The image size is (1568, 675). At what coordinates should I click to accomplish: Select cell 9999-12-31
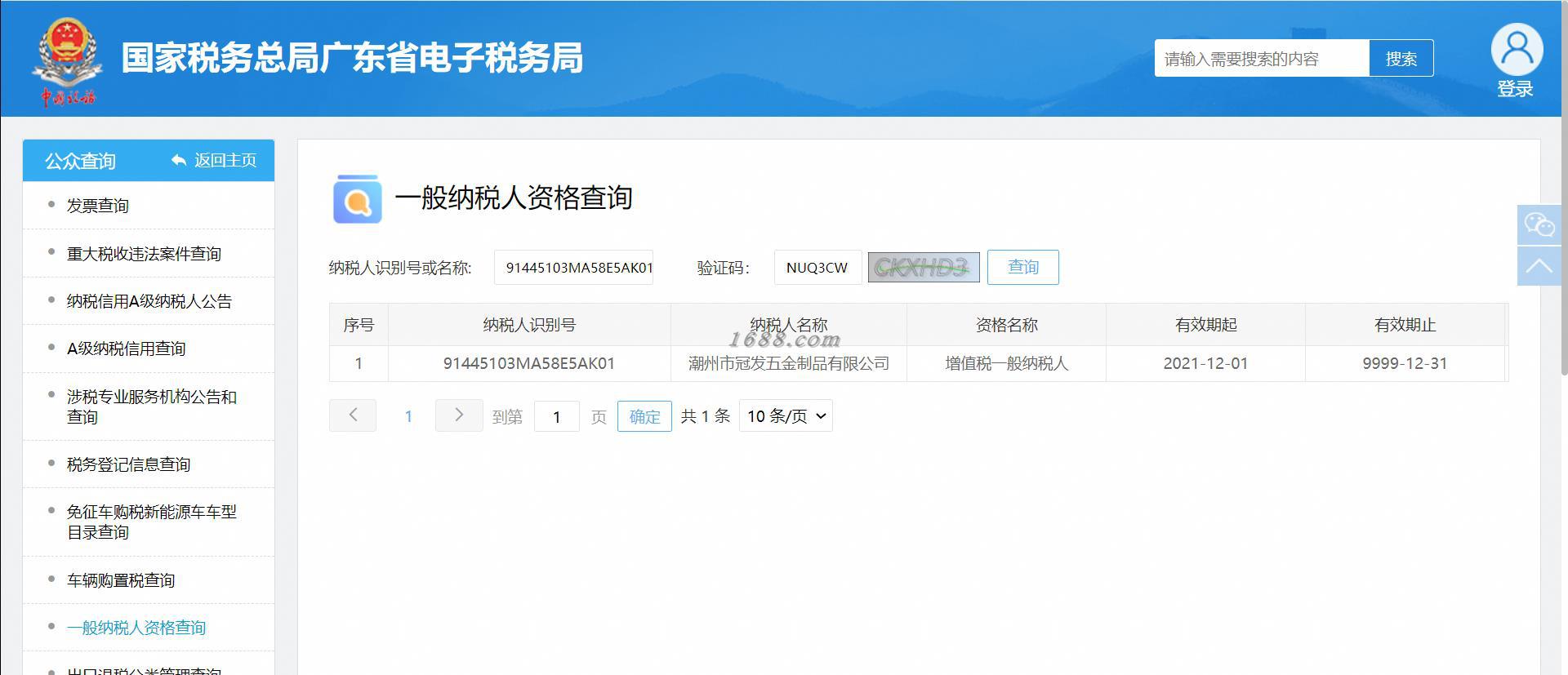coord(1405,363)
